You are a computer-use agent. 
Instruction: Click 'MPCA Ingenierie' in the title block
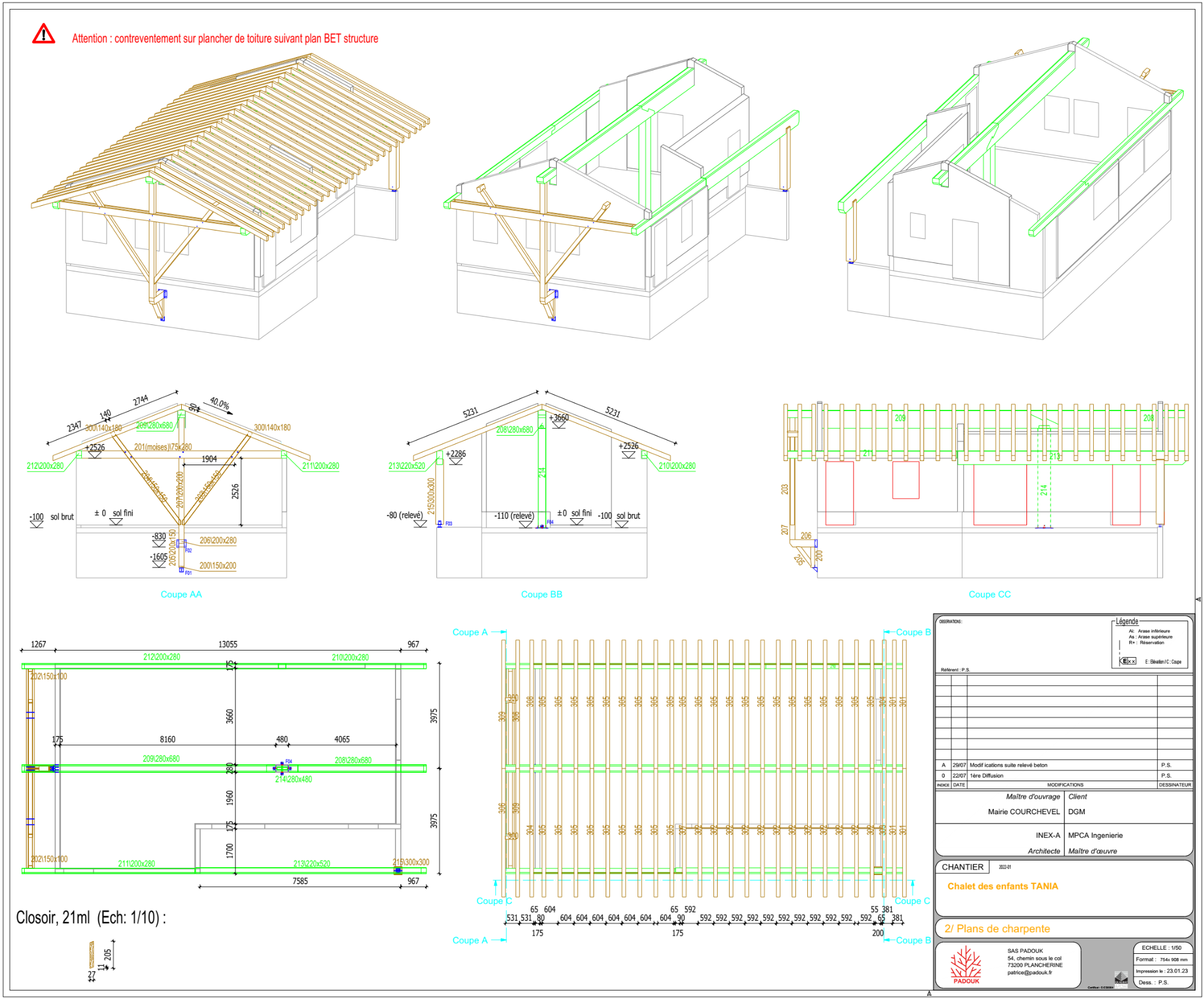tap(1095, 835)
